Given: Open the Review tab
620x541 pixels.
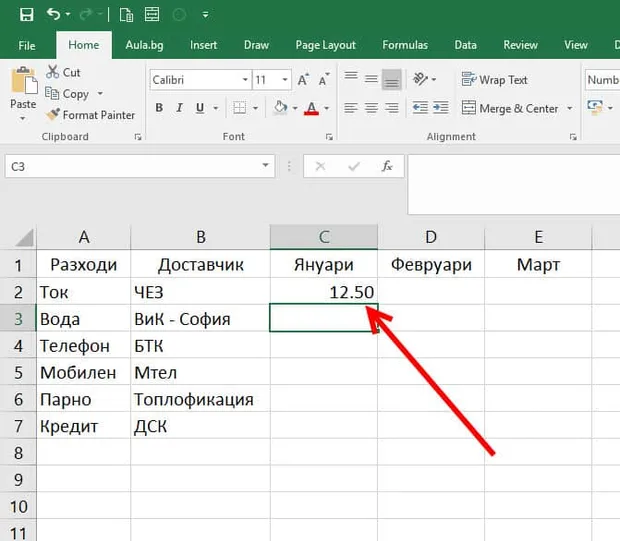Looking at the screenshot, I should click(520, 45).
